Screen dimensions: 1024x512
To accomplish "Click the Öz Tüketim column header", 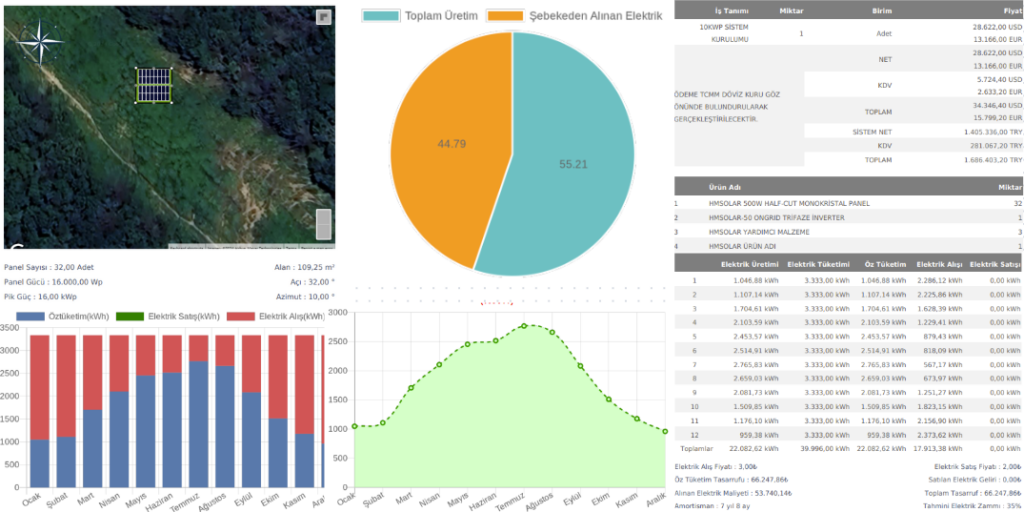I will pos(886,264).
